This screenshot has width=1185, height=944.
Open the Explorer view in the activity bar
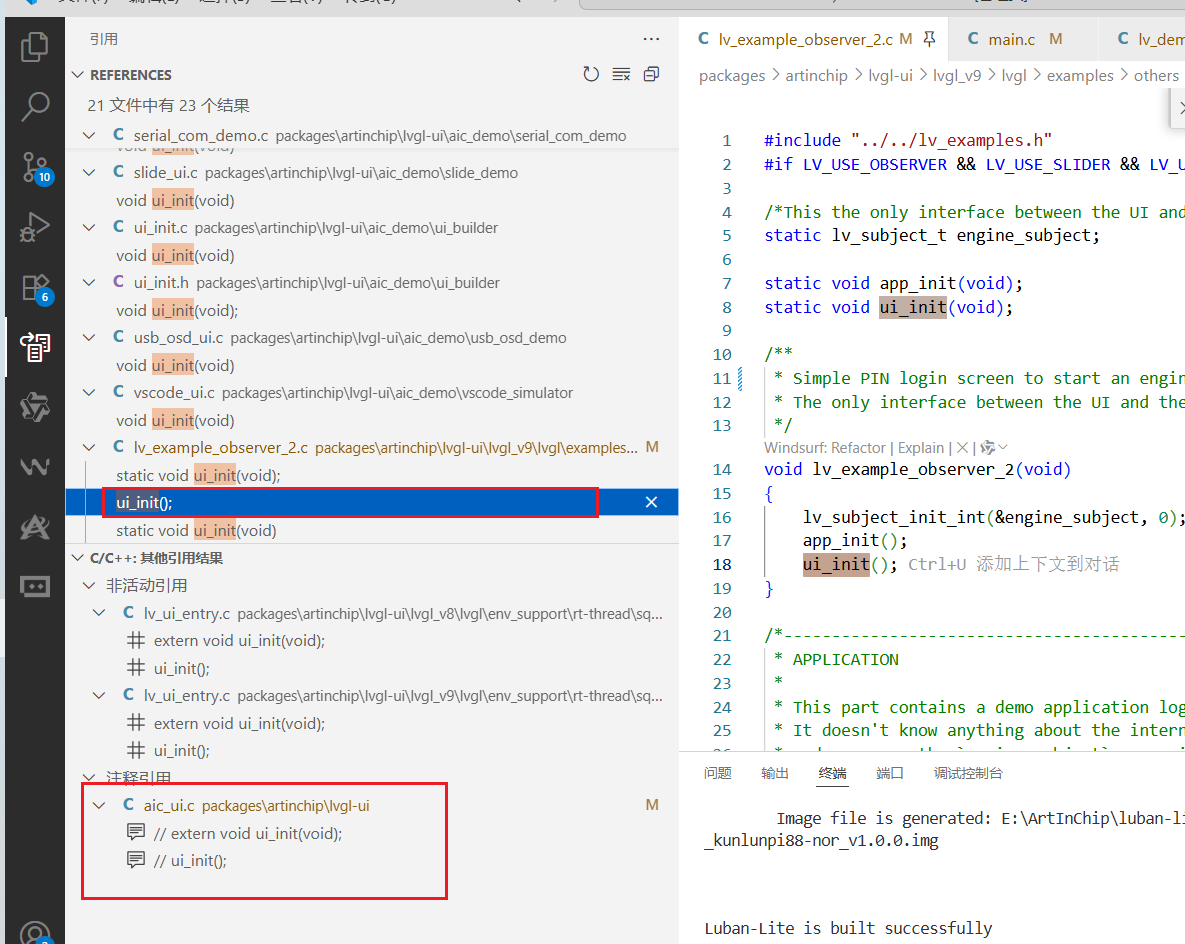35,47
